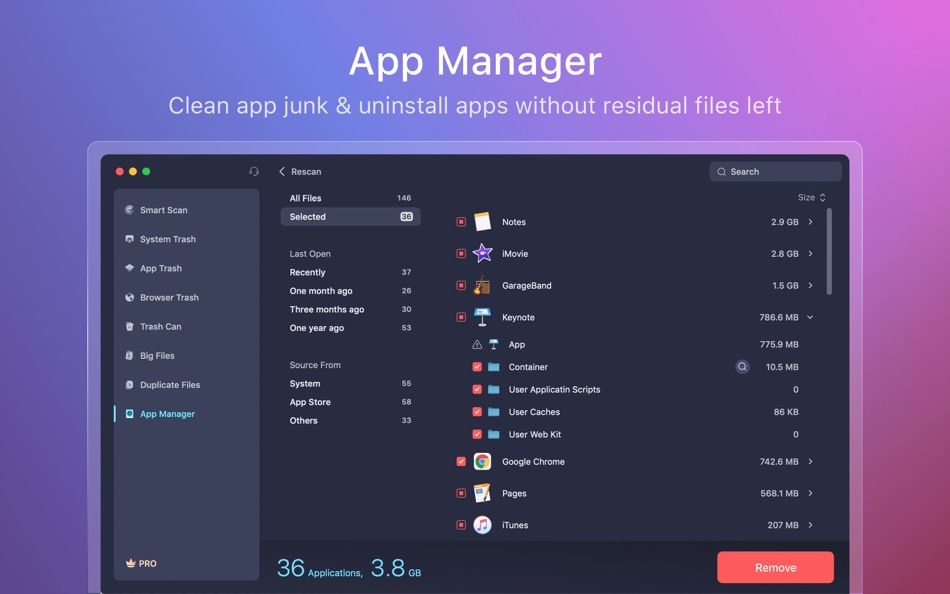Viewport: 950px width, 594px height.
Task: Expand the iMovie row chevron
Action: pos(811,253)
